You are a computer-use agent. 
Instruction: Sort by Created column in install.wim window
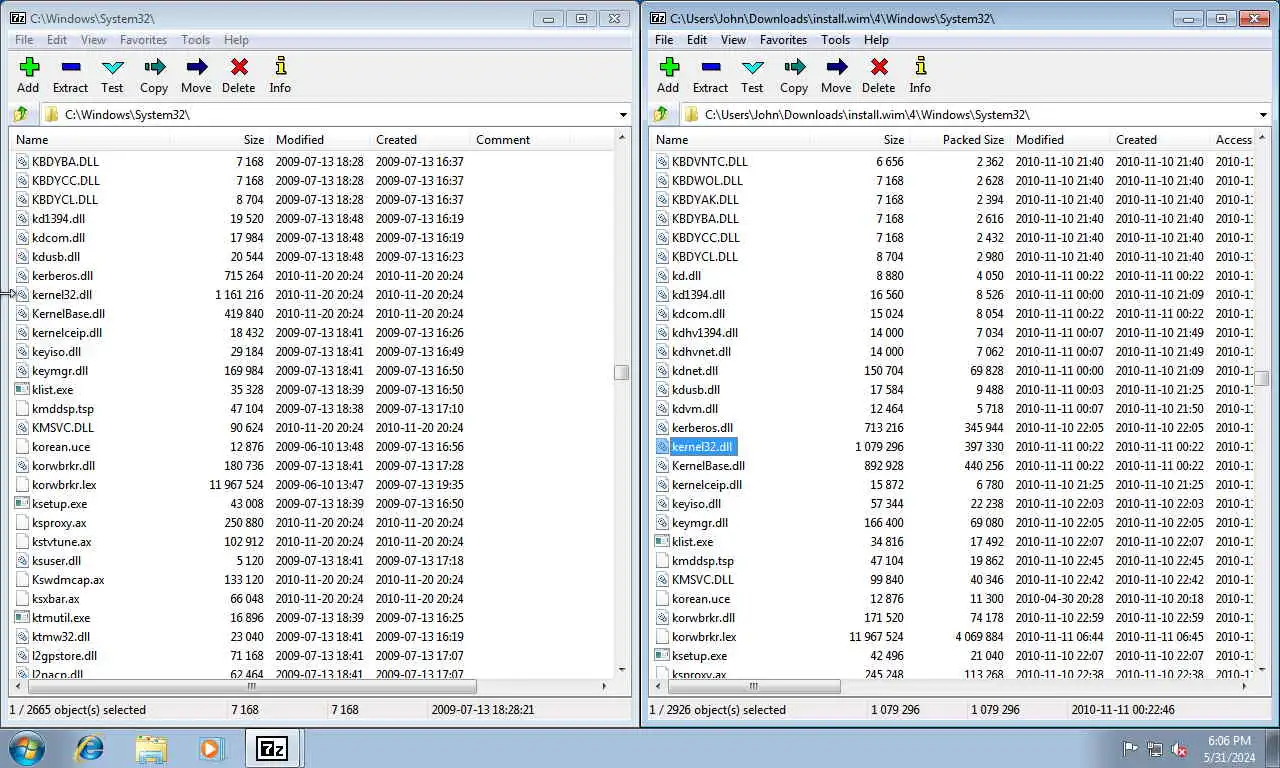pyautogui.click(x=1159, y=139)
